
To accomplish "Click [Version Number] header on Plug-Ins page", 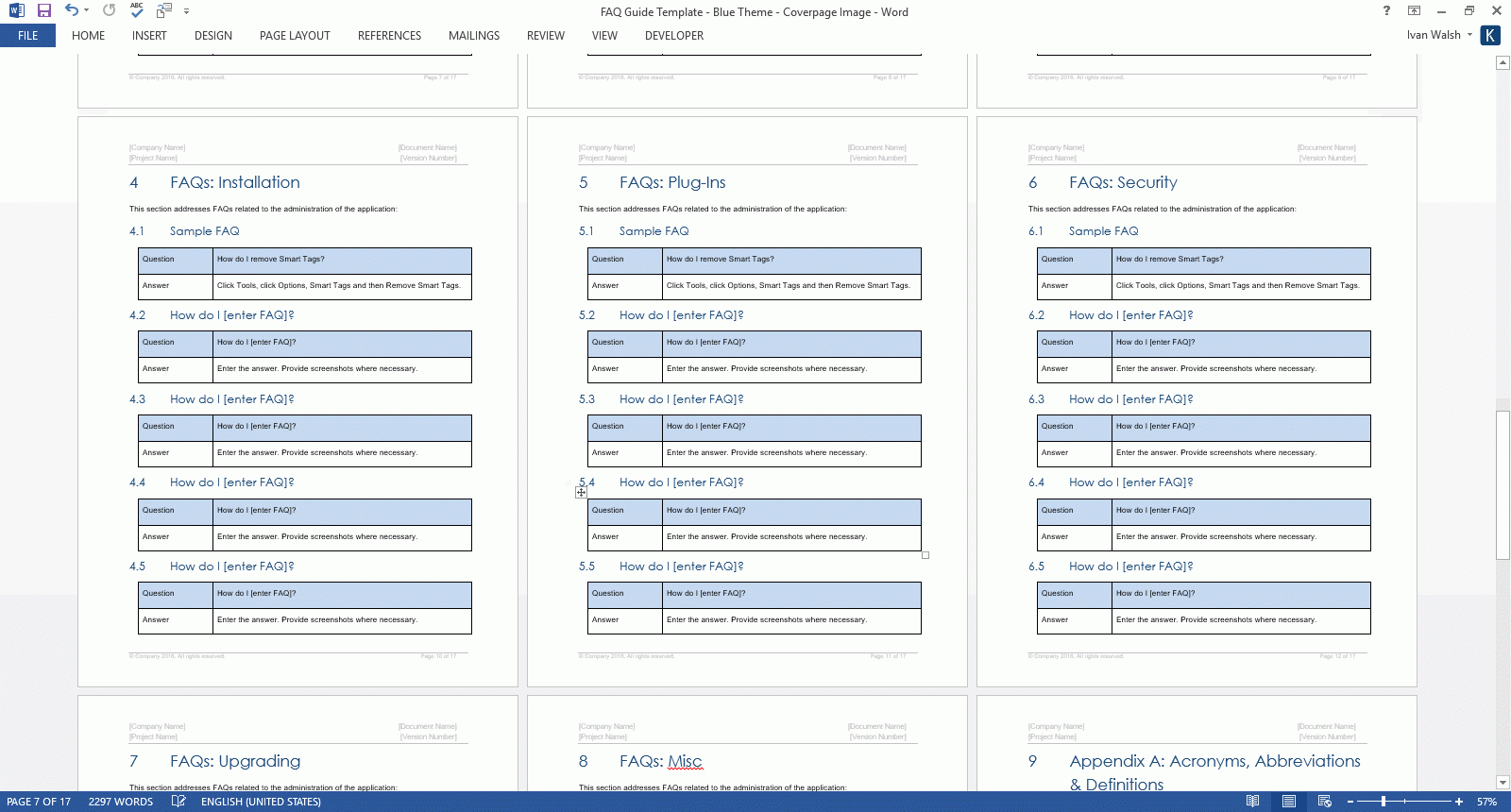I will [x=877, y=158].
